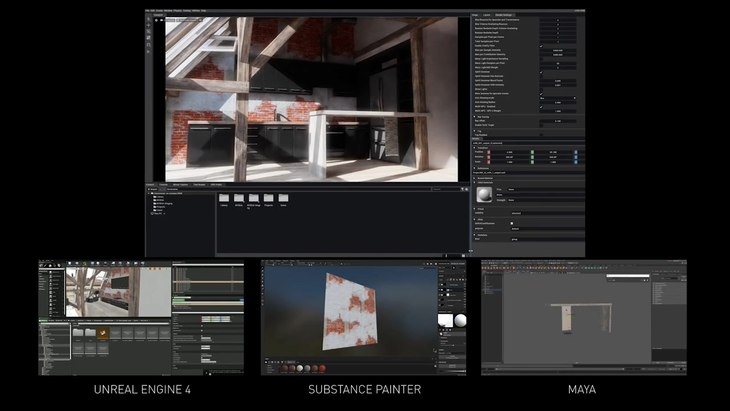Click the play button in main window's left toolbar
The height and width of the screenshot is (411, 730).
tap(149, 52)
